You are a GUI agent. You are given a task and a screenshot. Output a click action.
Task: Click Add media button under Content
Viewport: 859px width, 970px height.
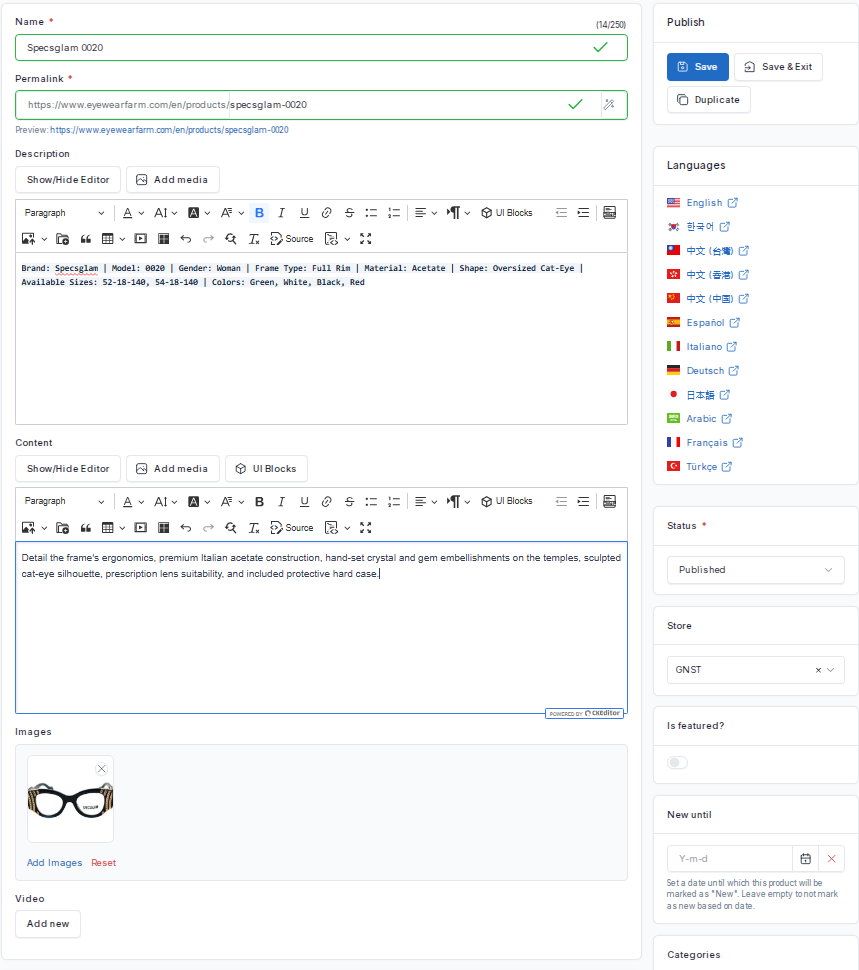click(x=173, y=469)
